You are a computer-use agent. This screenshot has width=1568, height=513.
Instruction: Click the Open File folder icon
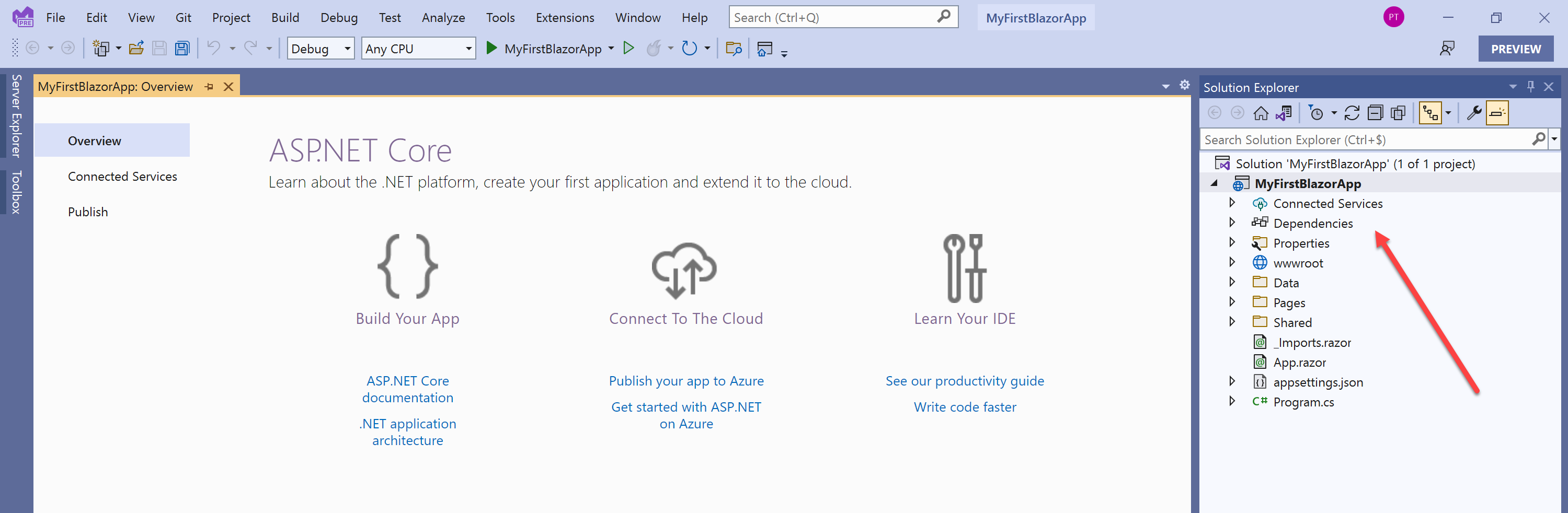point(136,49)
